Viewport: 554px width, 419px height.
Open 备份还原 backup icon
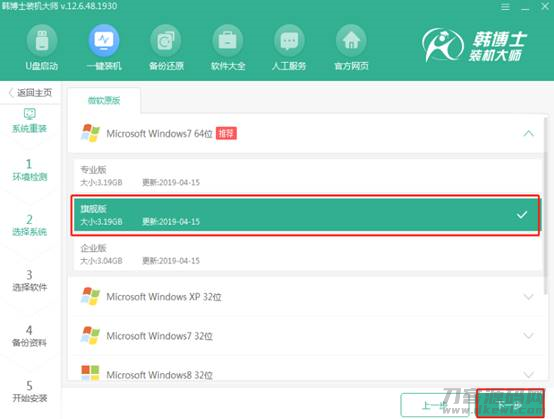click(166, 41)
